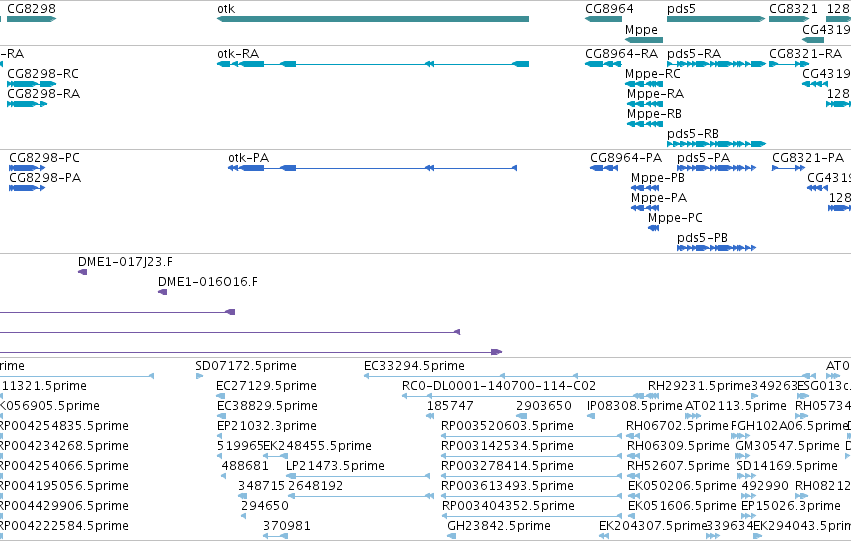Select EST EP21032.3prime

(x=220, y=436)
